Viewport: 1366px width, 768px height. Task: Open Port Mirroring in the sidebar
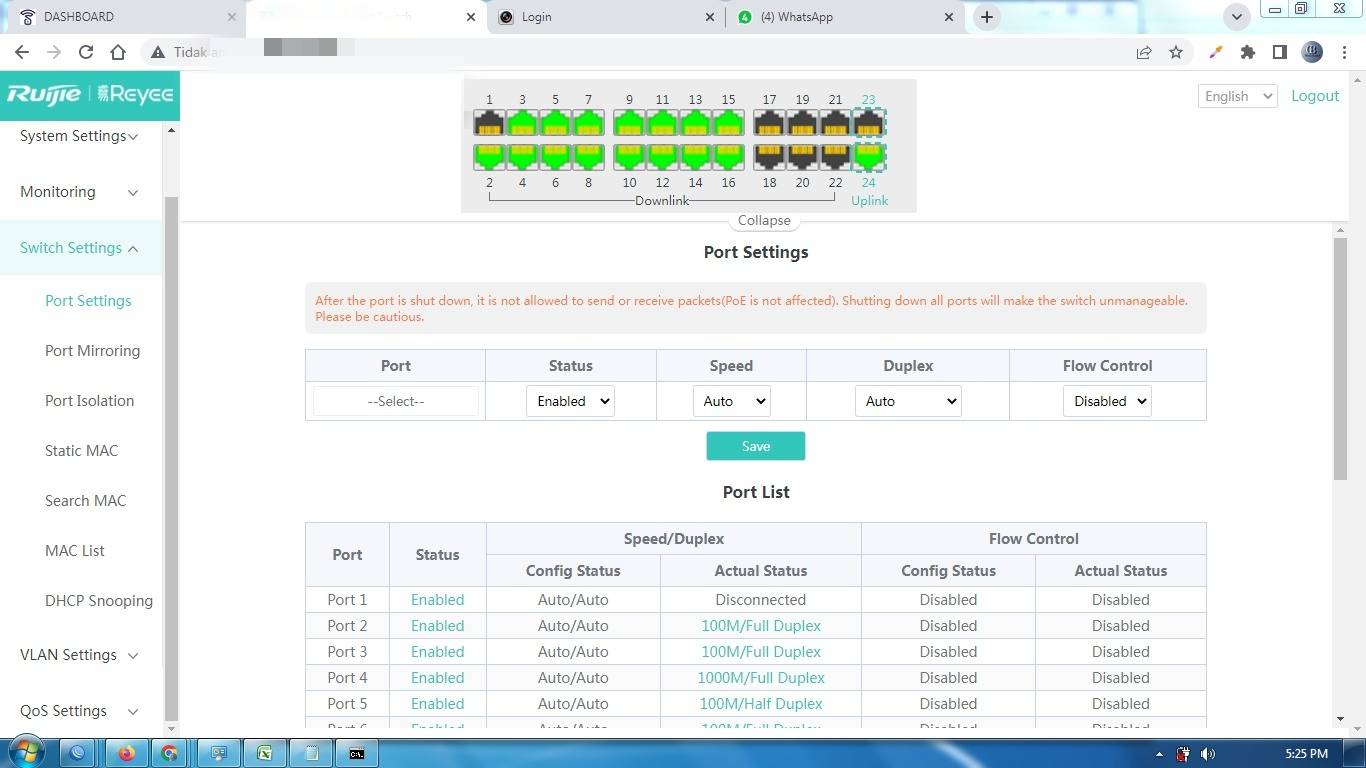click(92, 351)
